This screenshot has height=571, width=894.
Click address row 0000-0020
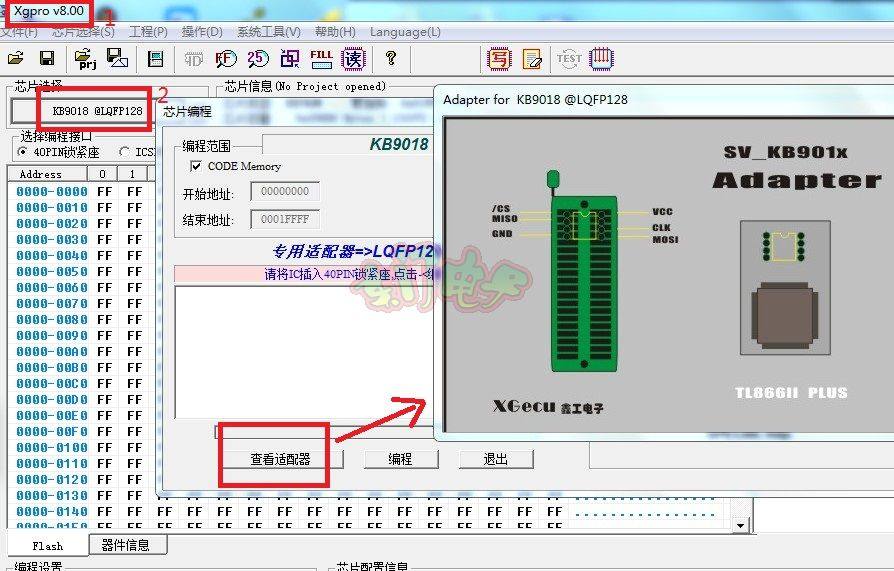coord(52,224)
